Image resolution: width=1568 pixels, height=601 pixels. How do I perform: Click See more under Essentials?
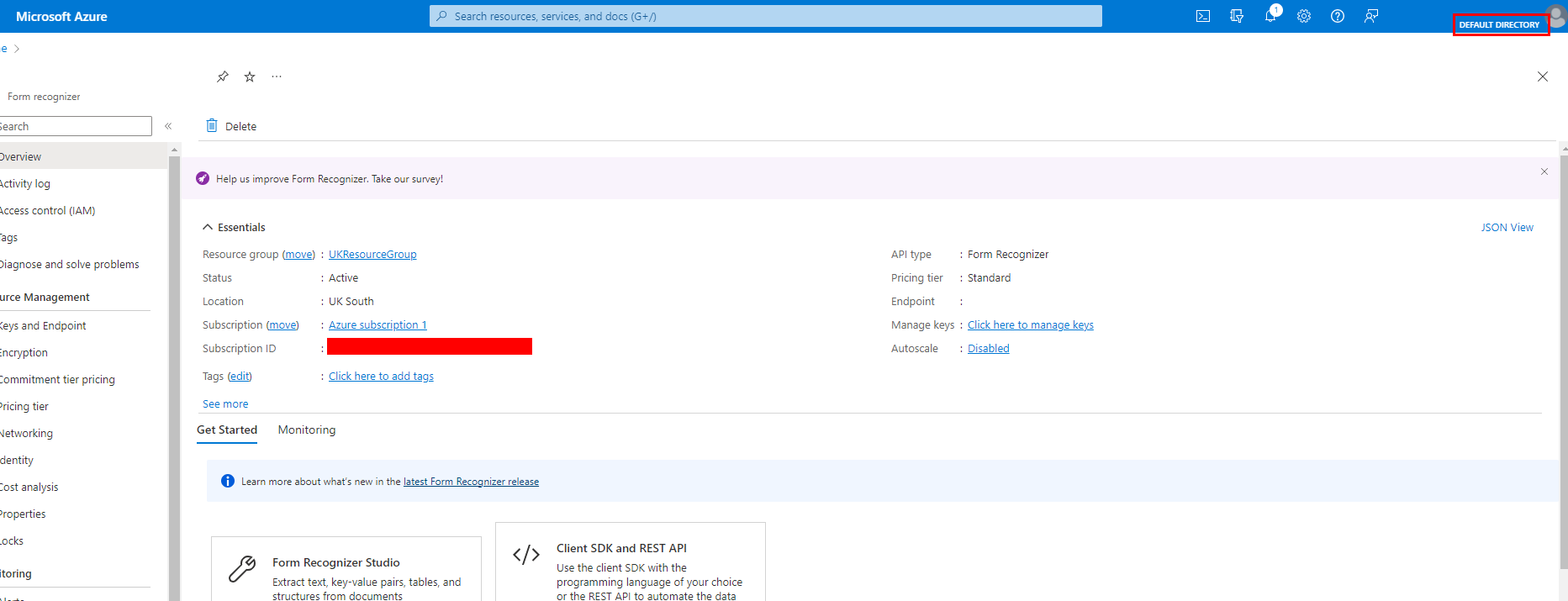(225, 403)
